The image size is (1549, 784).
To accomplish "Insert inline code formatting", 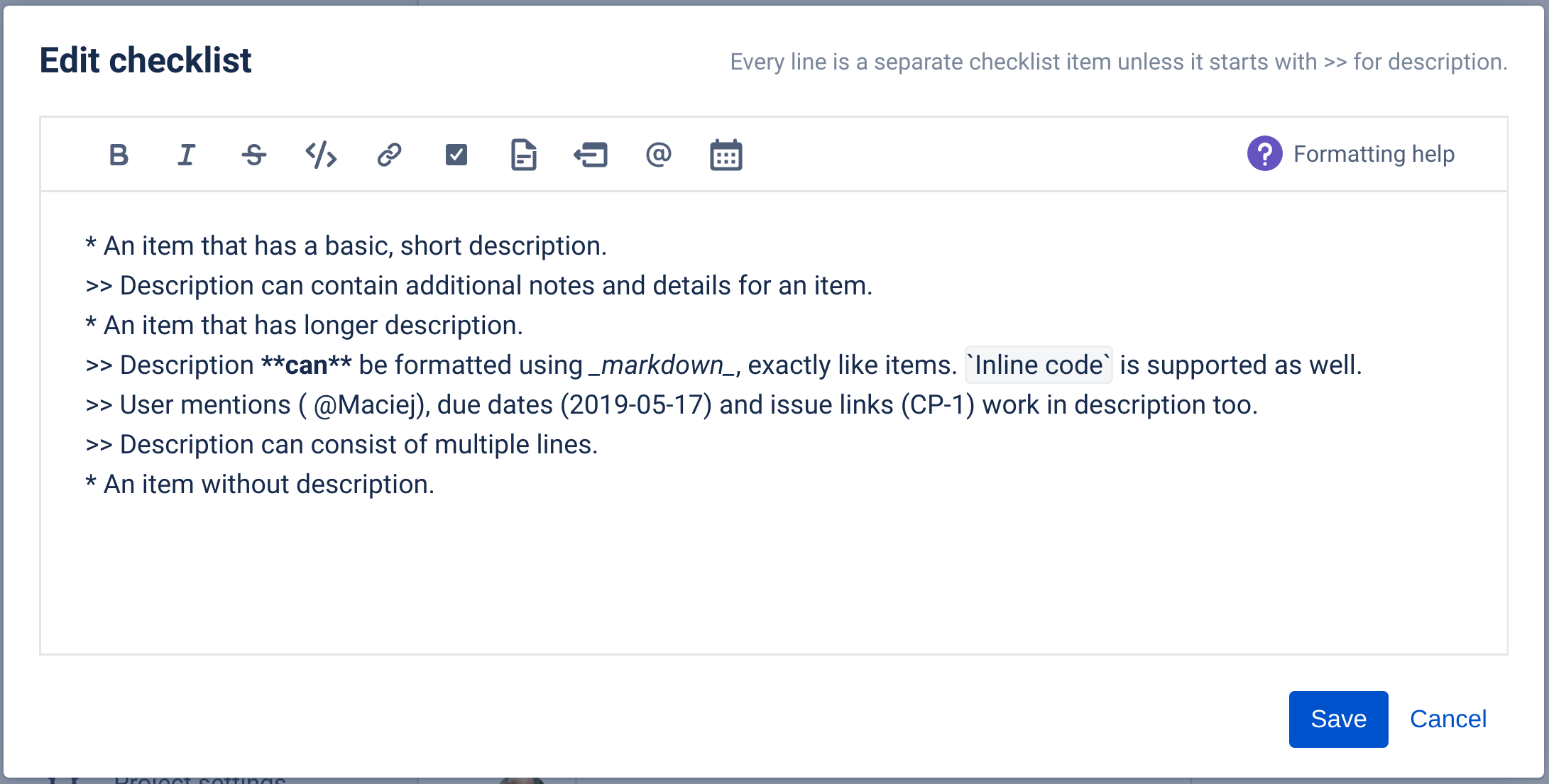I will 320,155.
